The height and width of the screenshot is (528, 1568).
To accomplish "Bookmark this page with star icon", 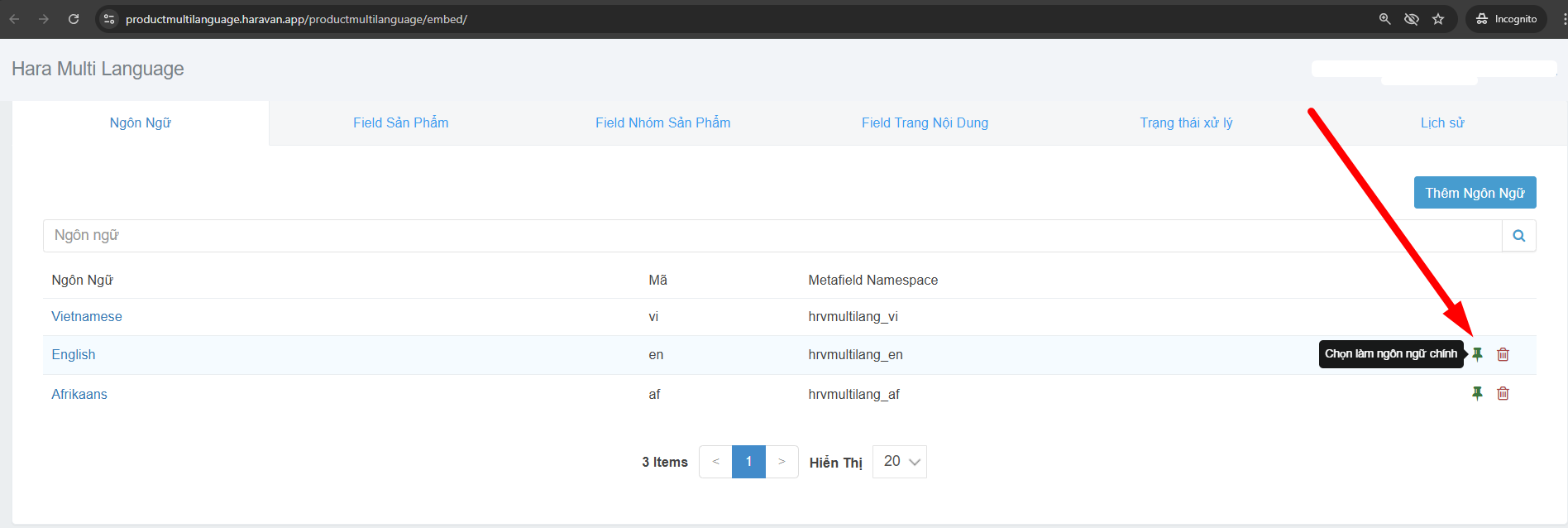I will click(1438, 19).
